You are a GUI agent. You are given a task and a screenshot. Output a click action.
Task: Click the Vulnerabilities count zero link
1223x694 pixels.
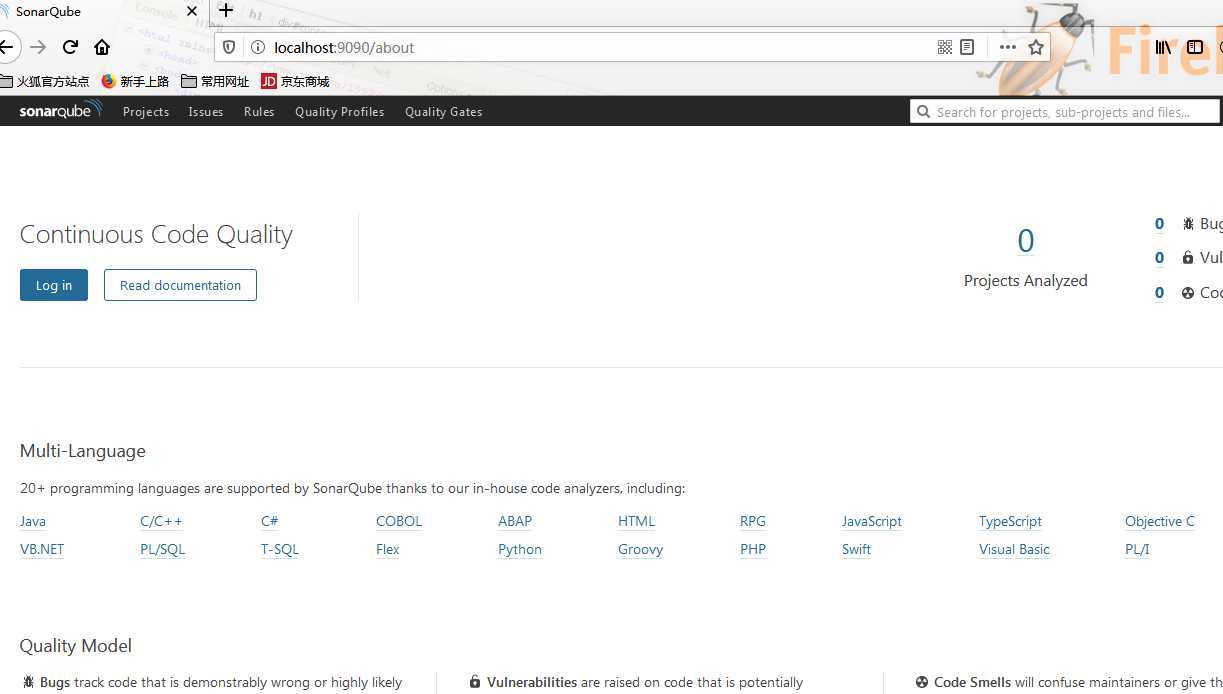coord(1159,258)
